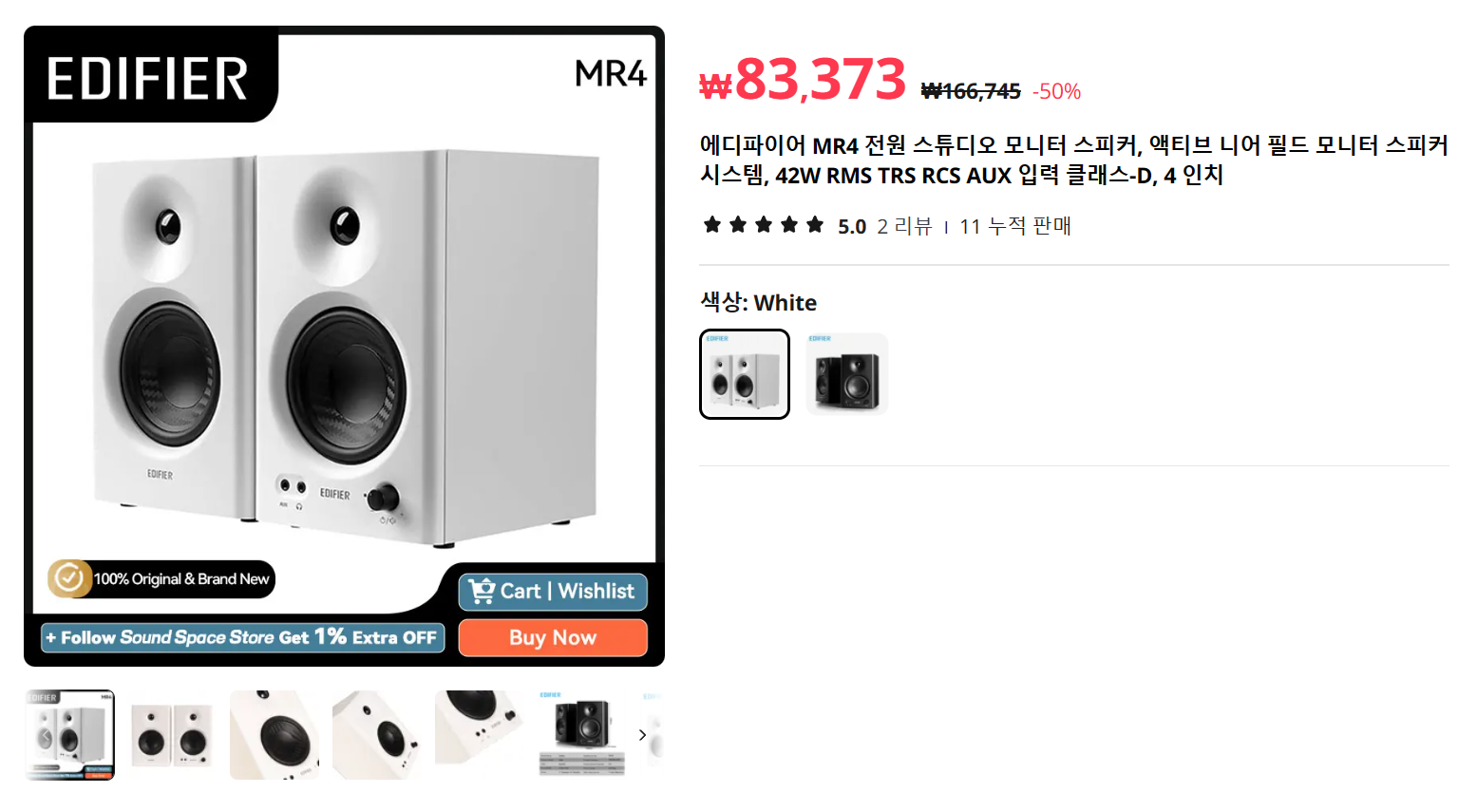View the third thumbnail woofer close-up
Screen dimensions: 1477x812
pyautogui.click(x=275, y=735)
